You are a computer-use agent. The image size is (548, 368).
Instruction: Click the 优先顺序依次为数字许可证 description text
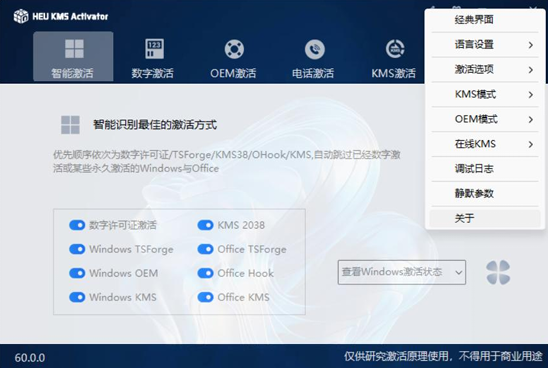[227, 161]
